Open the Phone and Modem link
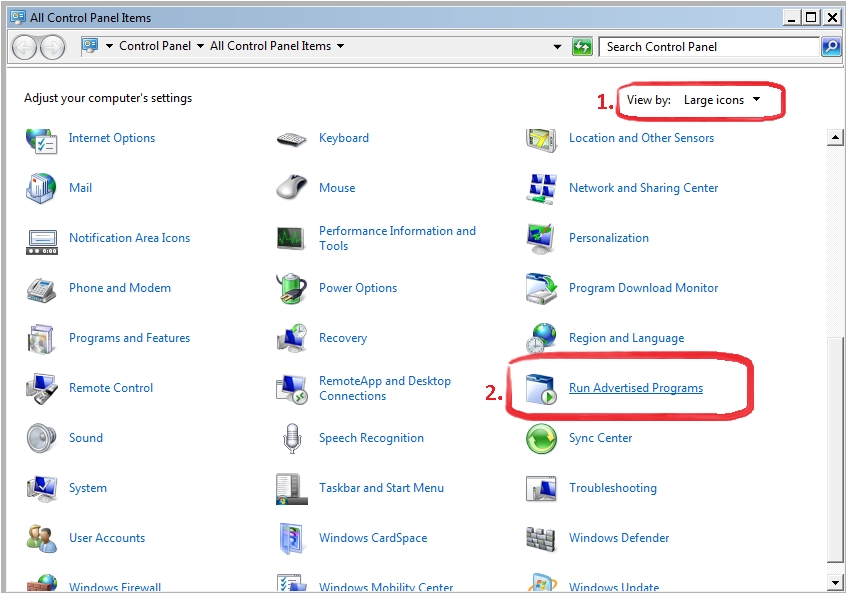The image size is (846, 593). coord(120,288)
